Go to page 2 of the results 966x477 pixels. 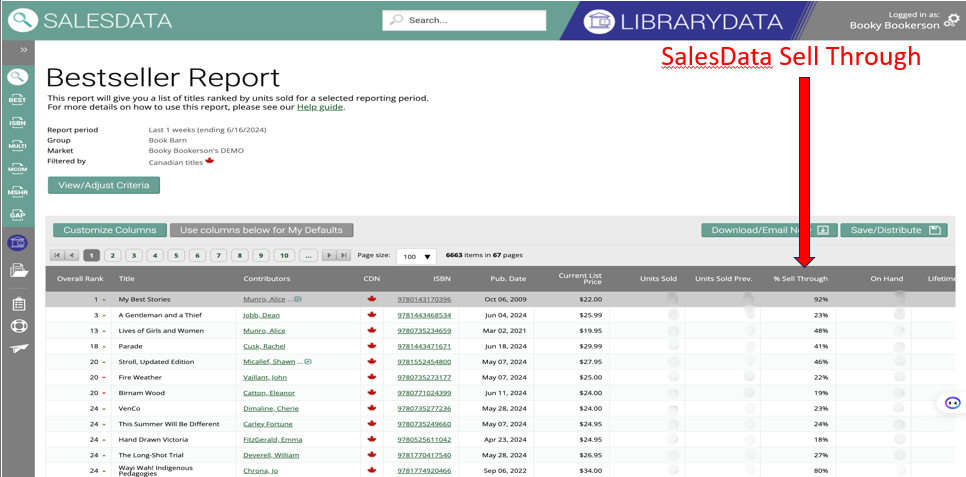[112, 255]
